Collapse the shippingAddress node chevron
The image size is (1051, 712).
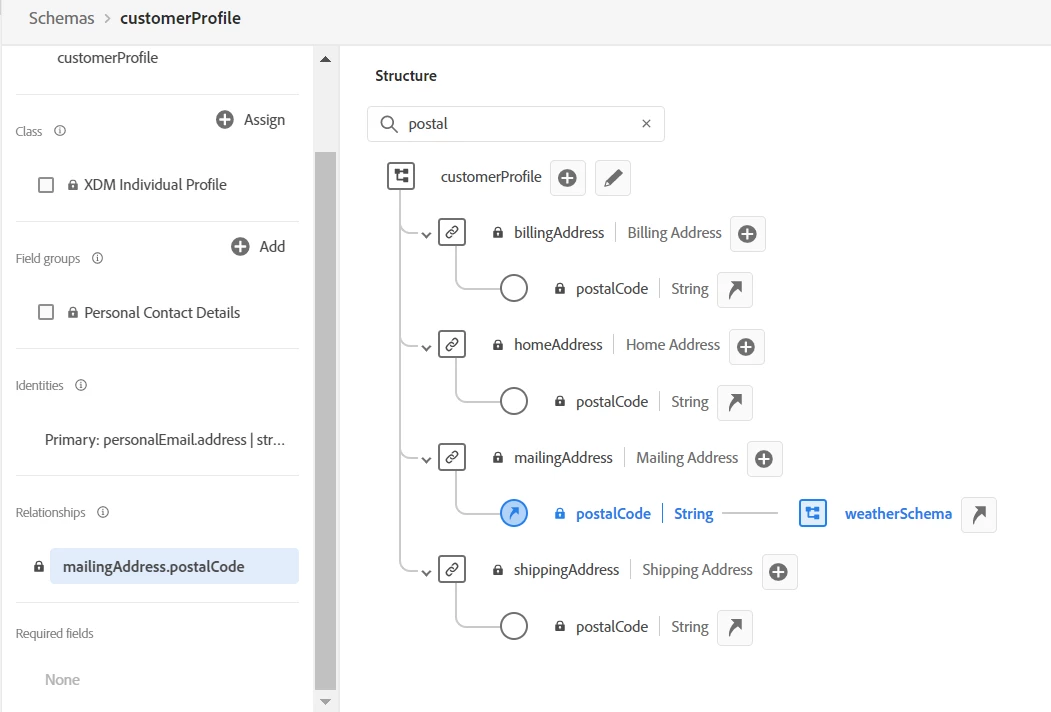[x=427, y=572]
